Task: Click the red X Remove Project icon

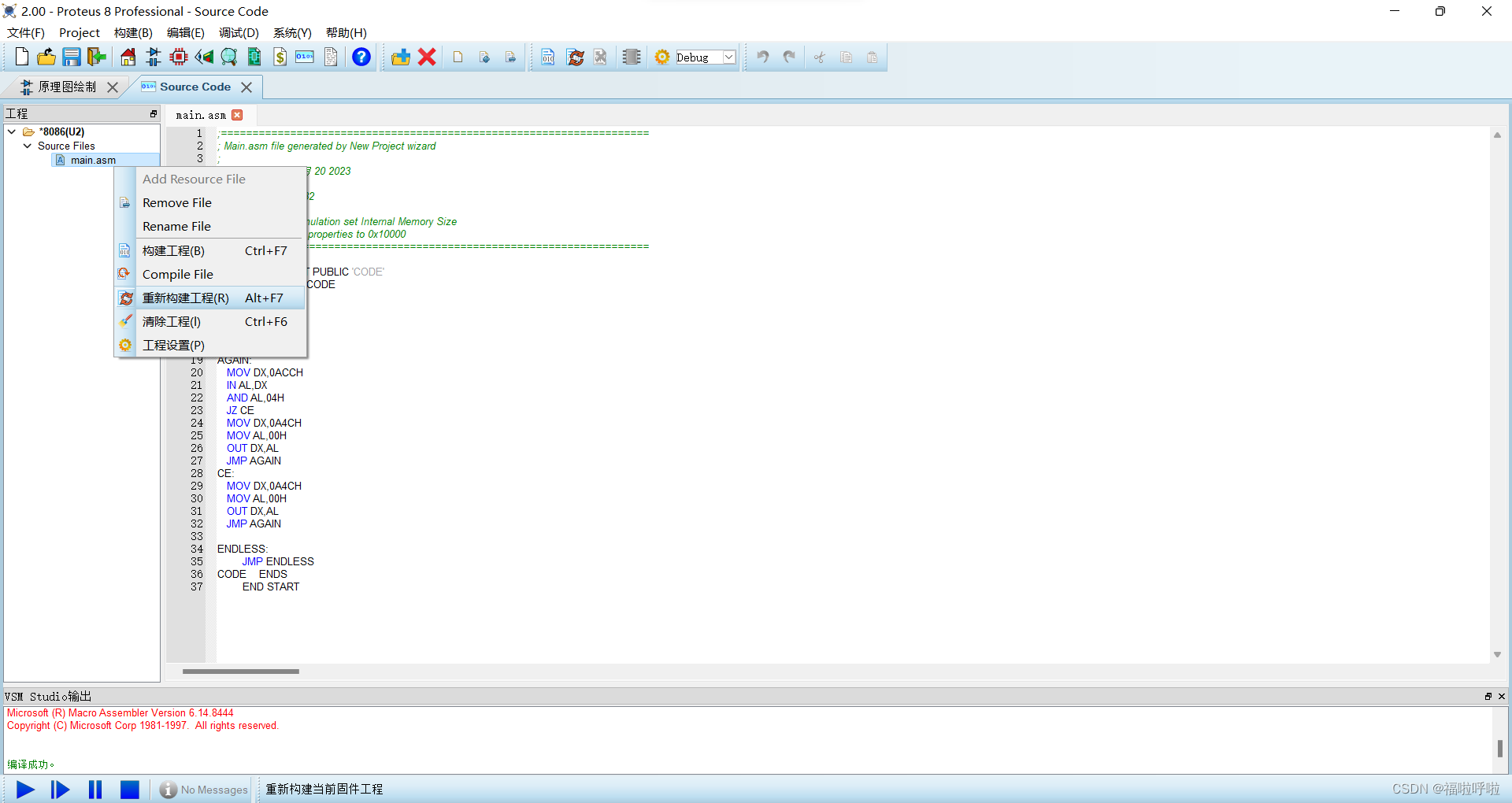Action: [427, 57]
